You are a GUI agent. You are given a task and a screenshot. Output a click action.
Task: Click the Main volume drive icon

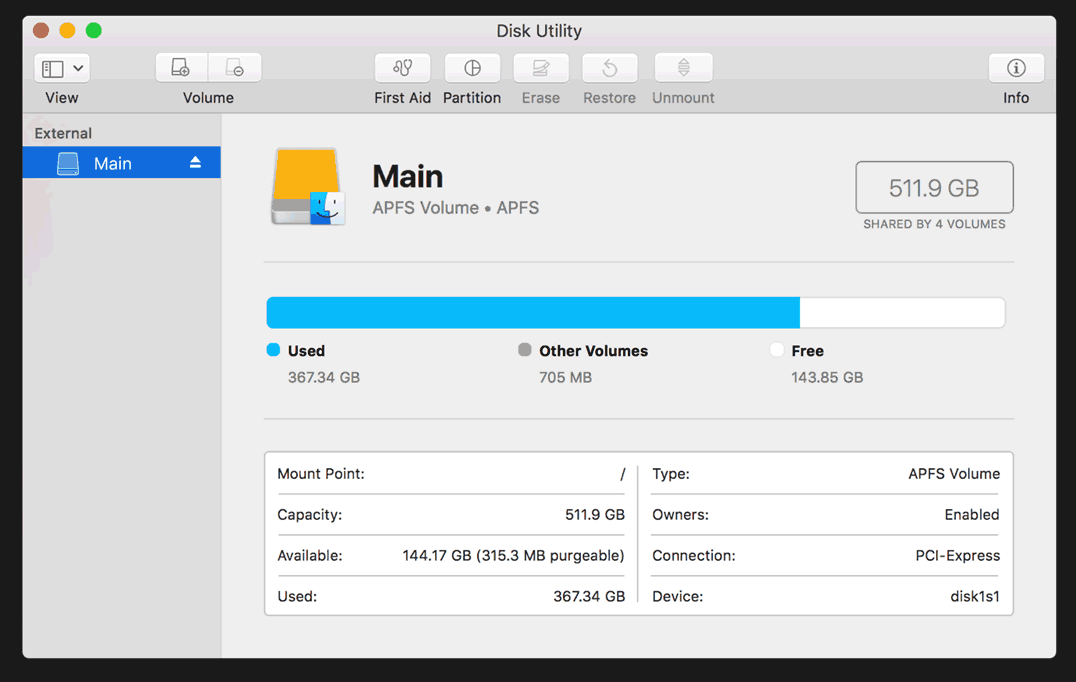68,163
